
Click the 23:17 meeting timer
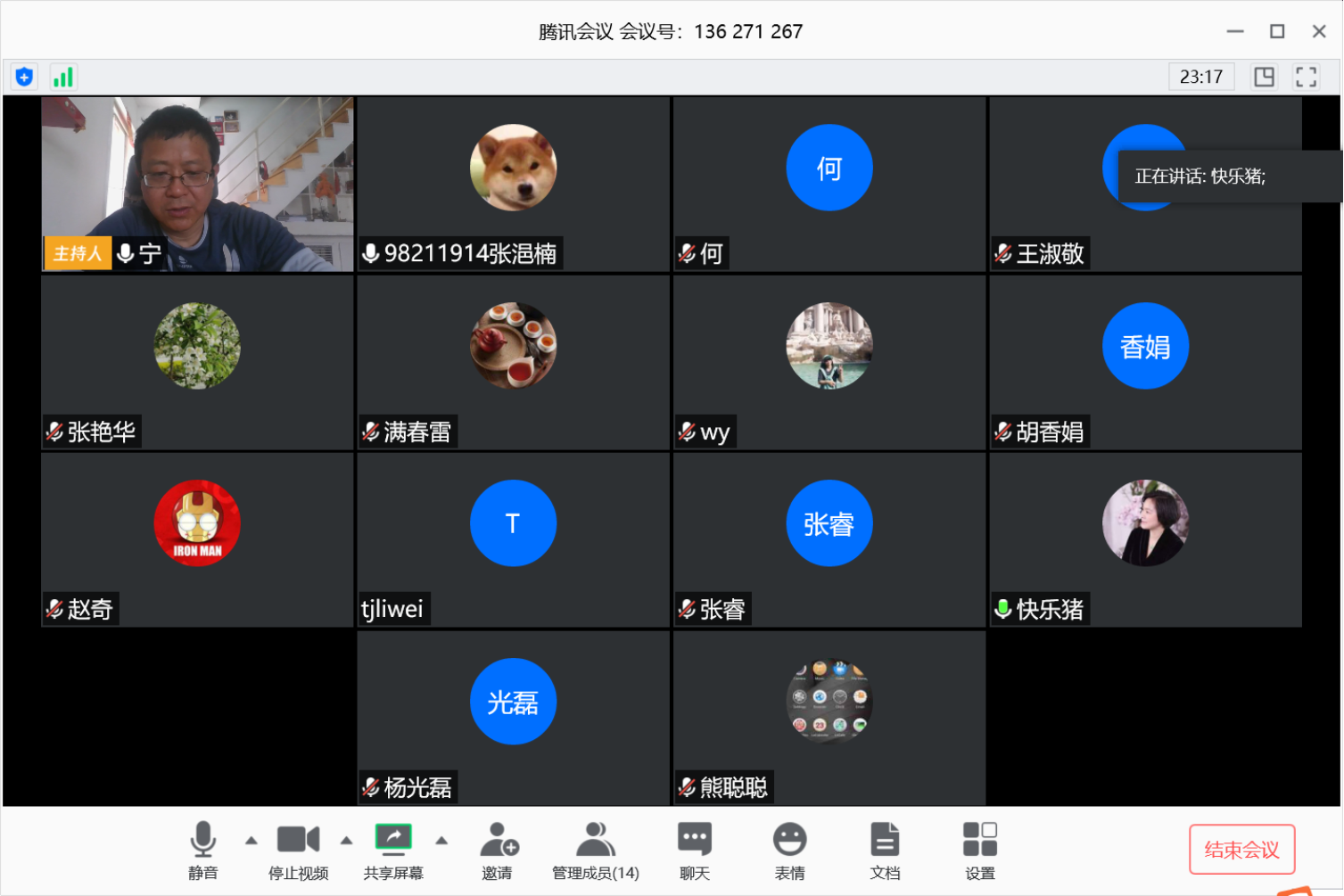tap(1200, 77)
